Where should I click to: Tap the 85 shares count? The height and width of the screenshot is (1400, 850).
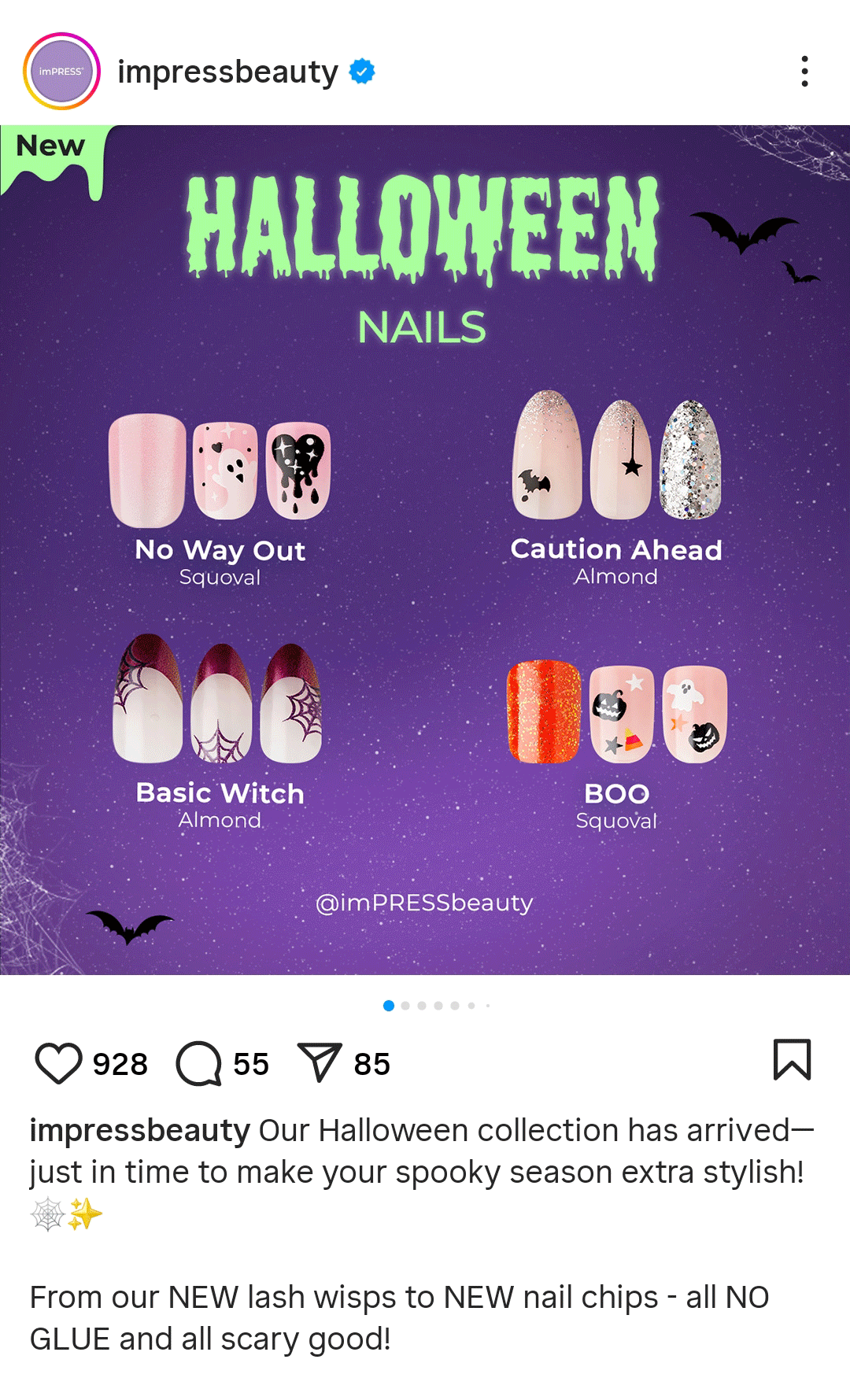[x=371, y=1064]
